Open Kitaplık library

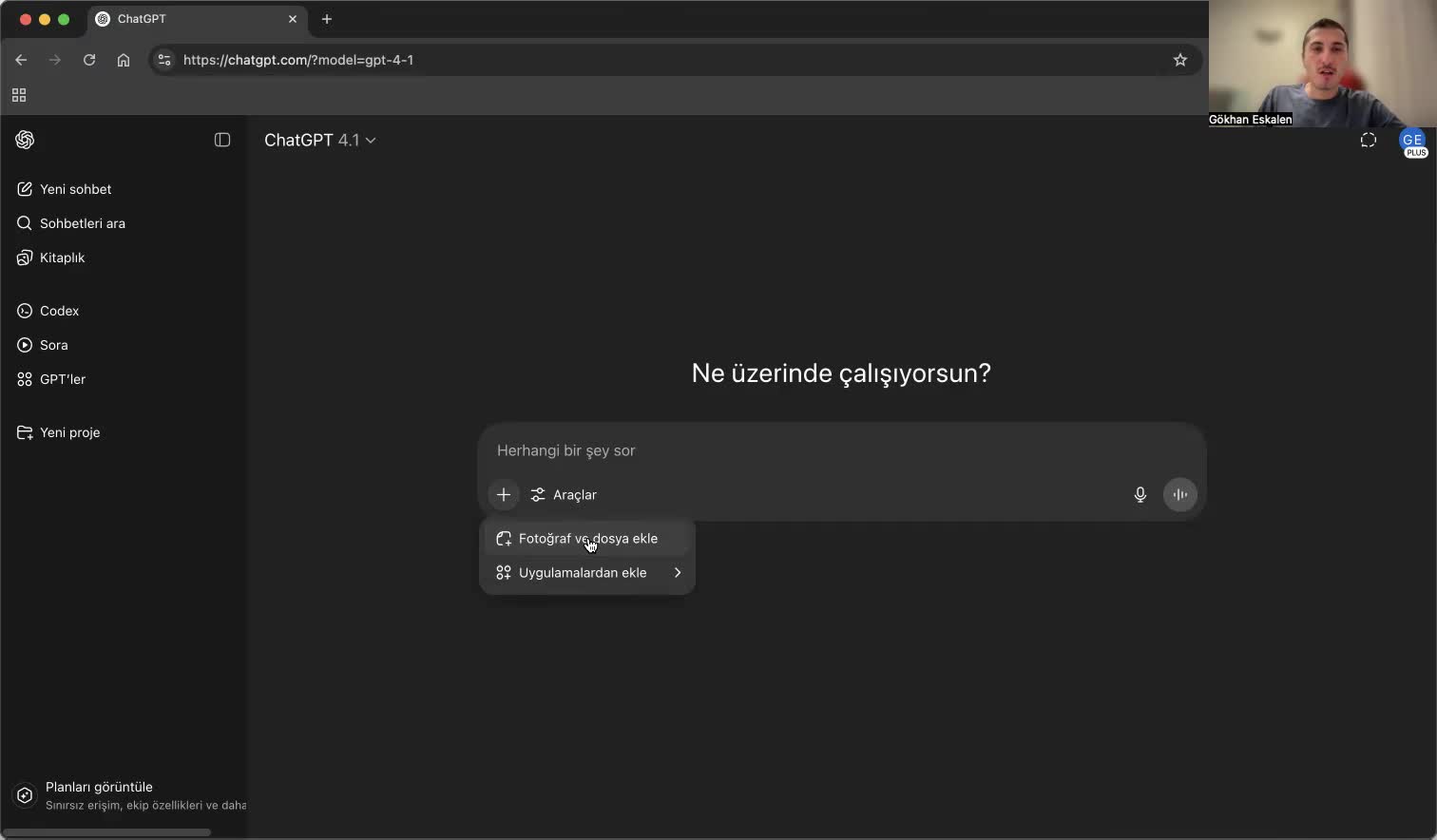coord(124,258)
